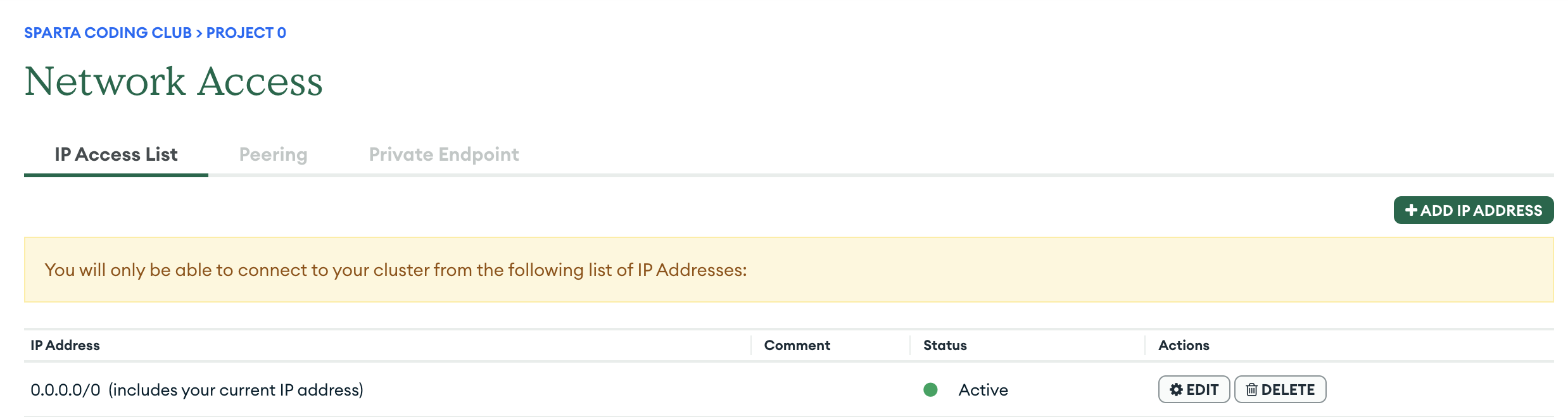Edit the 0.0.0.0/0 entry
This screenshot has height=419, width=1568.
(1194, 389)
